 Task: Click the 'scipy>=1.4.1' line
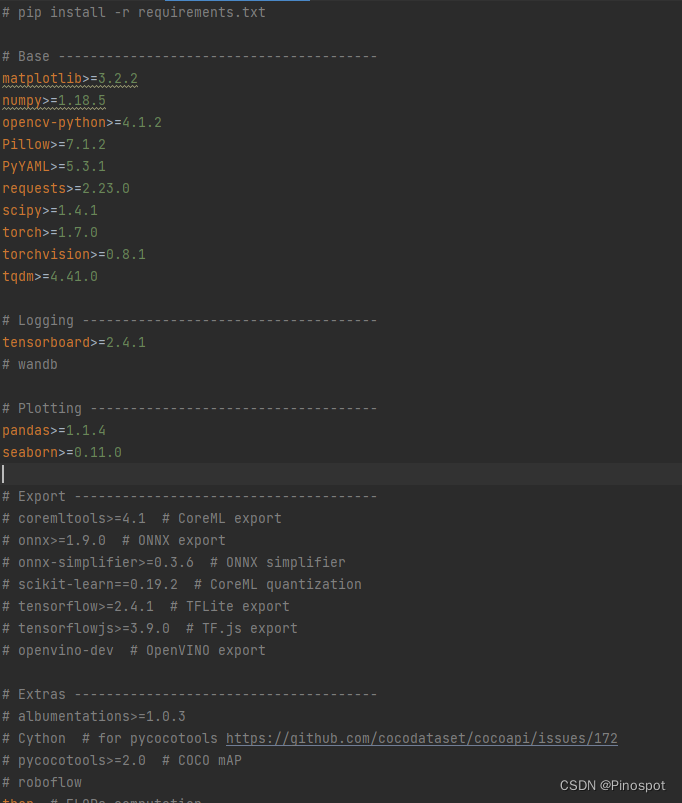50,210
